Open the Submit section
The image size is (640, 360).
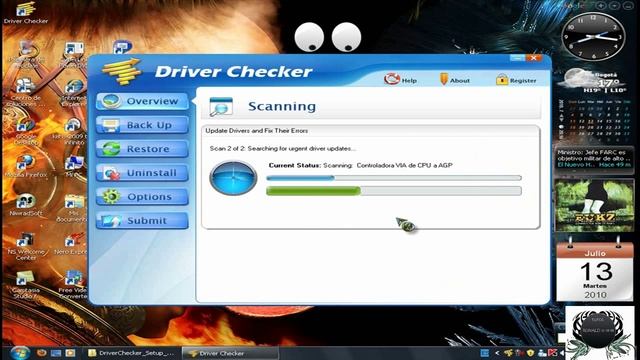point(142,221)
